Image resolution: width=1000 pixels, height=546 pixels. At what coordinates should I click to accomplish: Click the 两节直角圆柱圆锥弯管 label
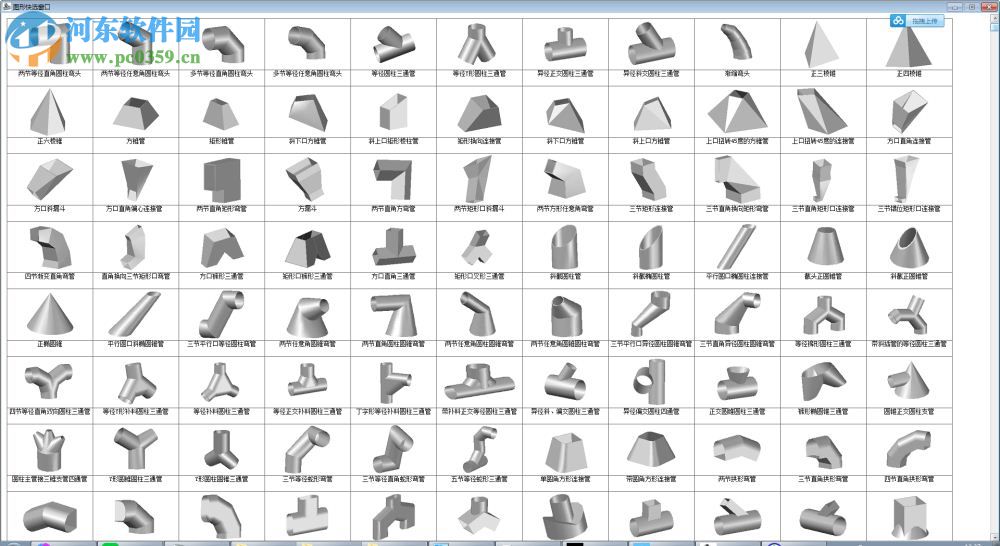click(393, 344)
